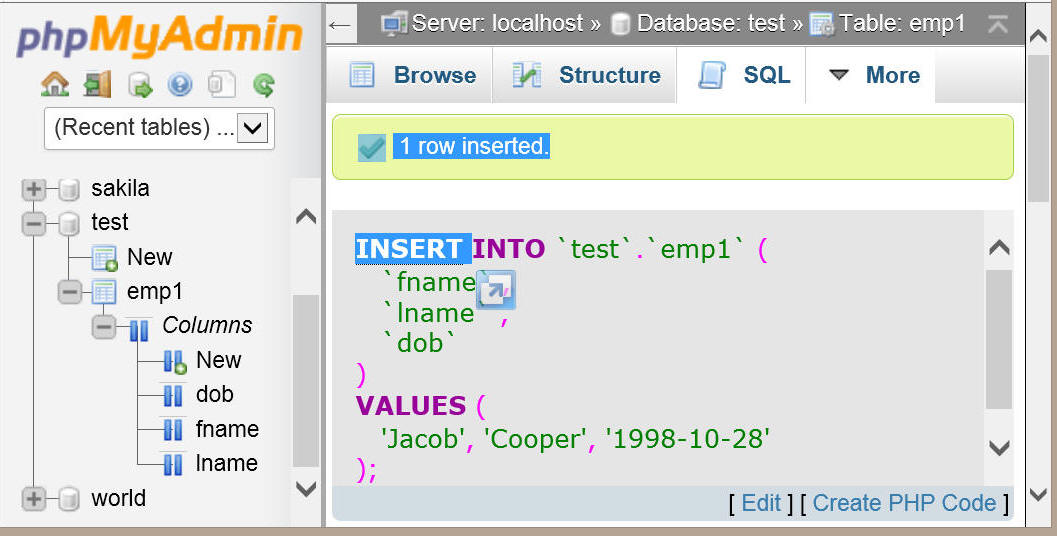Select lname column in tree
1057x536 pixels.
click(226, 463)
